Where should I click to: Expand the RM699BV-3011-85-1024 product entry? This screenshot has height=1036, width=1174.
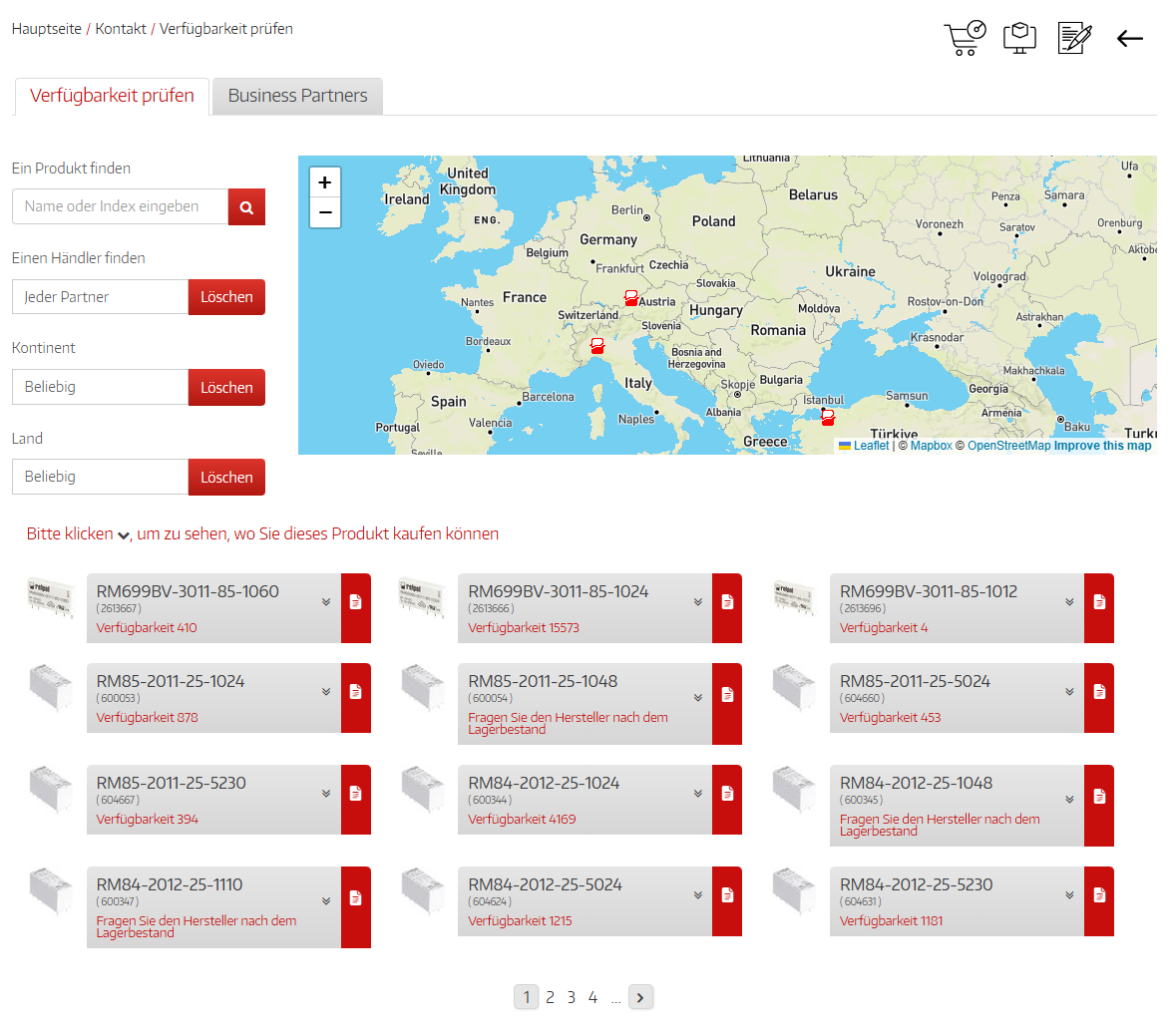(x=698, y=602)
